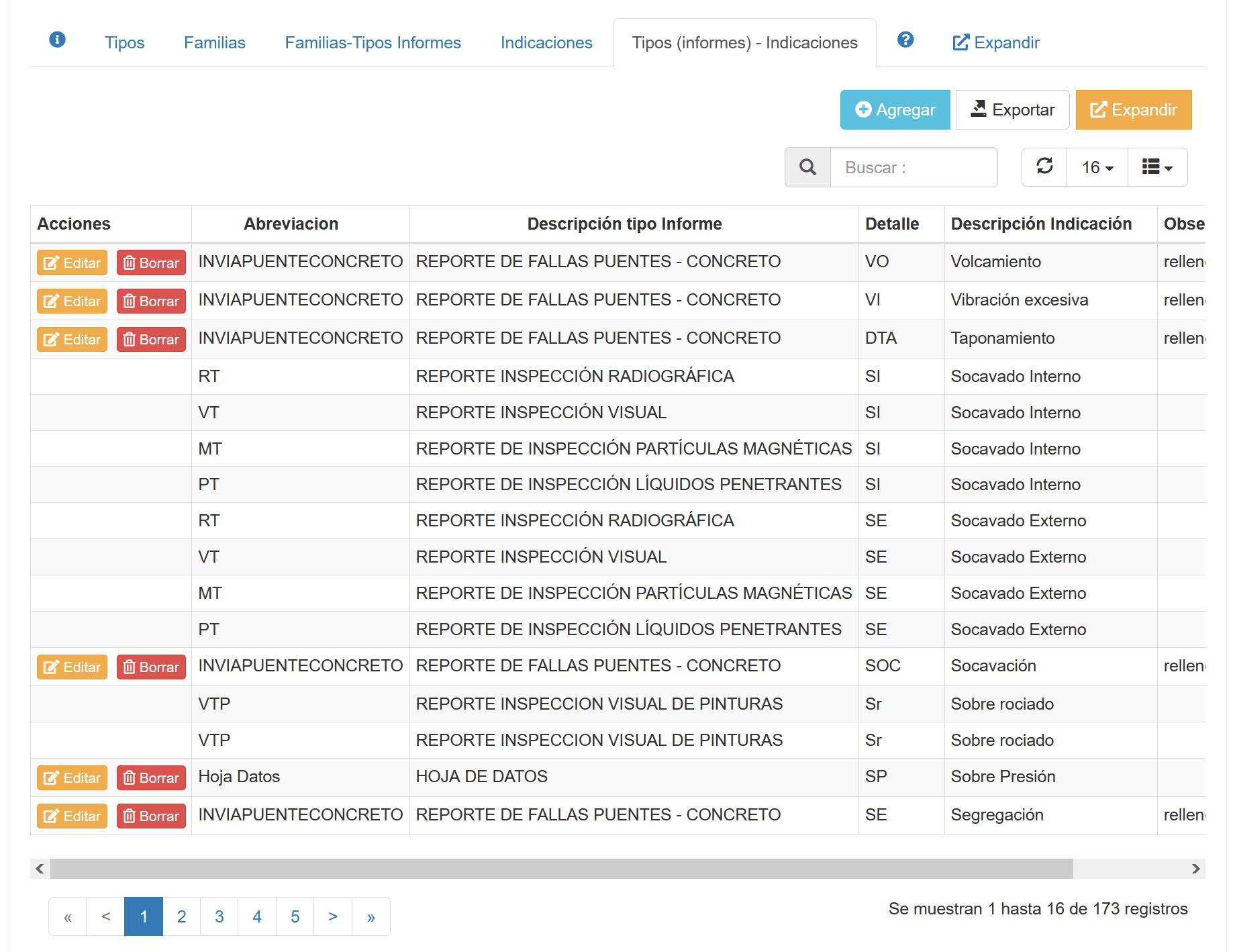The image size is (1233, 952).
Task: Click the blue Agregar button
Action: [x=895, y=110]
